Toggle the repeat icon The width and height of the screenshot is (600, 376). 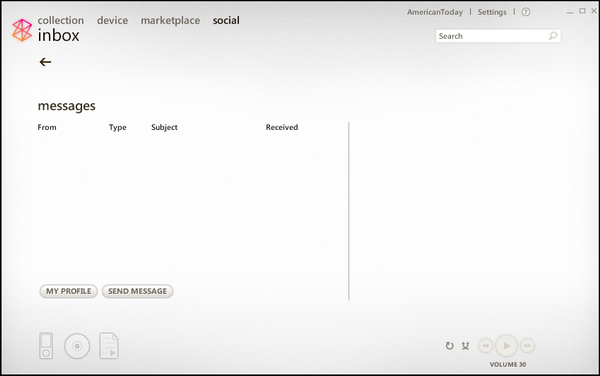(450, 346)
